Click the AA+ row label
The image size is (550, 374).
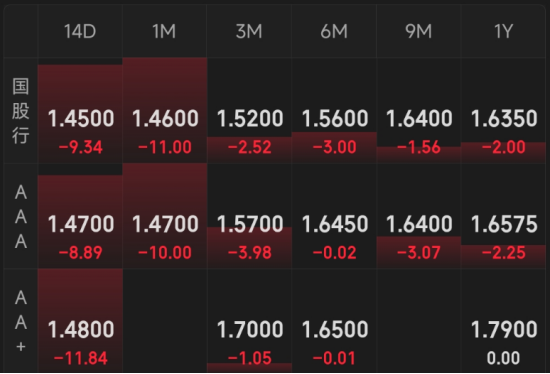(21, 321)
